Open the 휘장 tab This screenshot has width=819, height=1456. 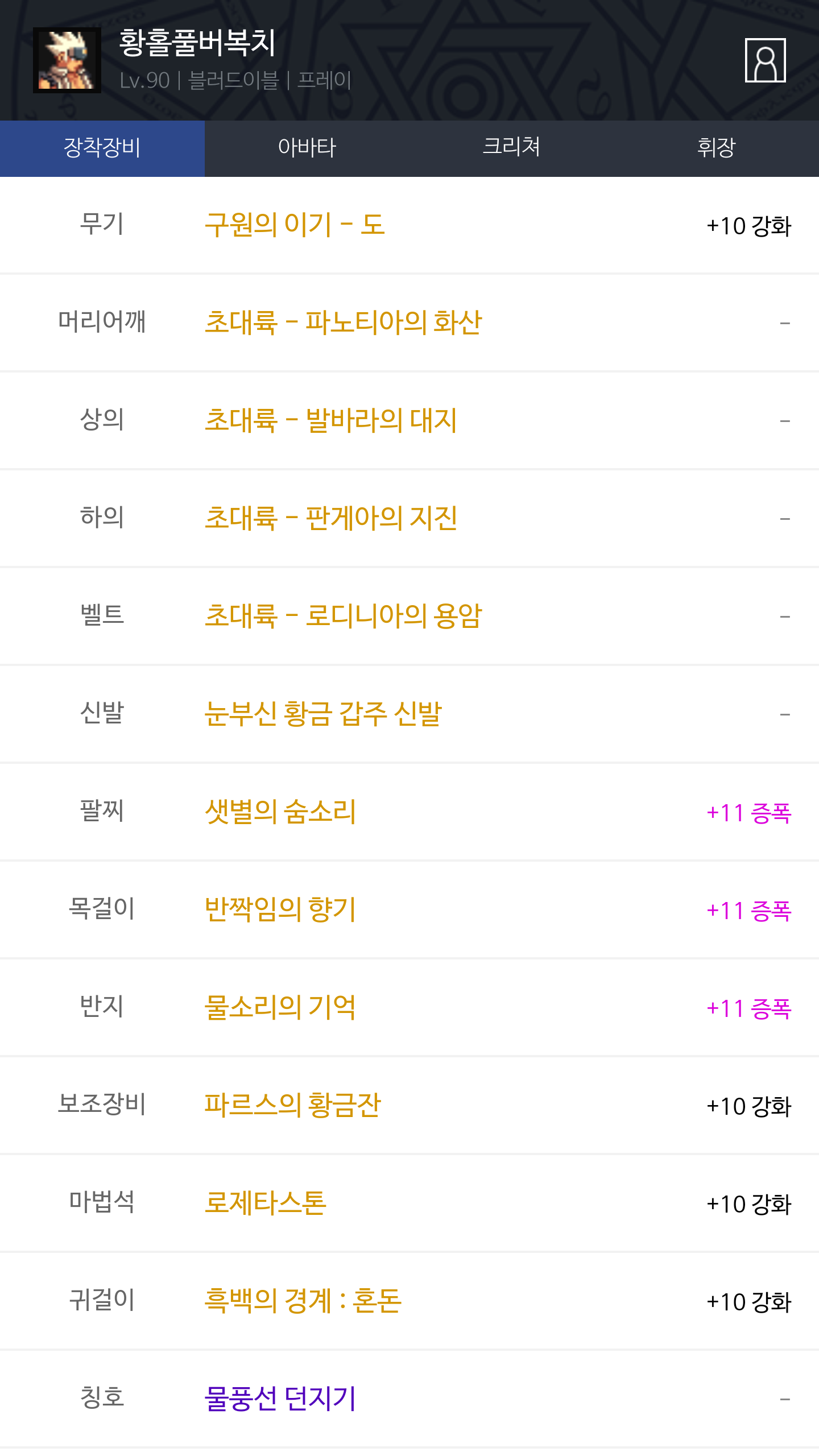coord(716,148)
